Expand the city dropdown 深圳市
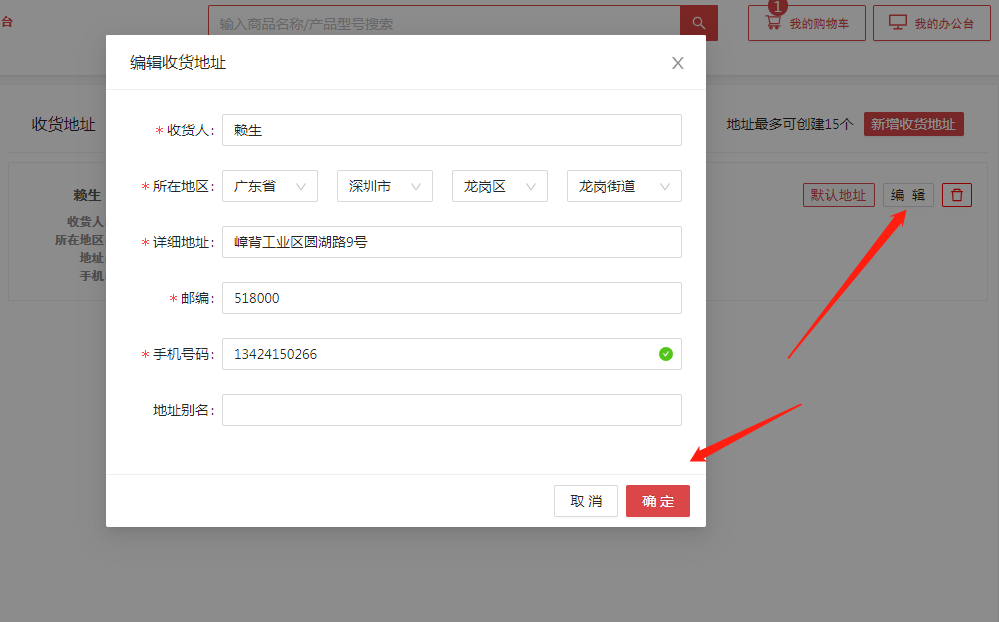 [x=385, y=186]
